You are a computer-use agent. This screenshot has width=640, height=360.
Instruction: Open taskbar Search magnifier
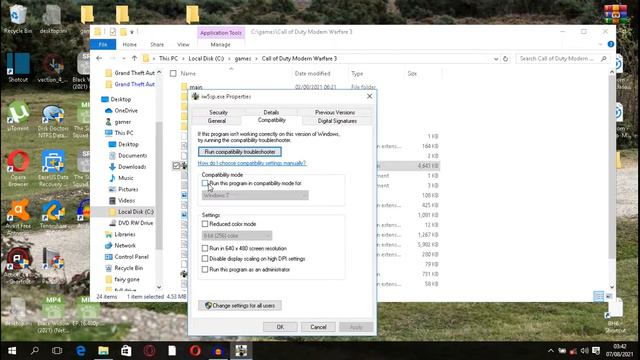coord(35,351)
